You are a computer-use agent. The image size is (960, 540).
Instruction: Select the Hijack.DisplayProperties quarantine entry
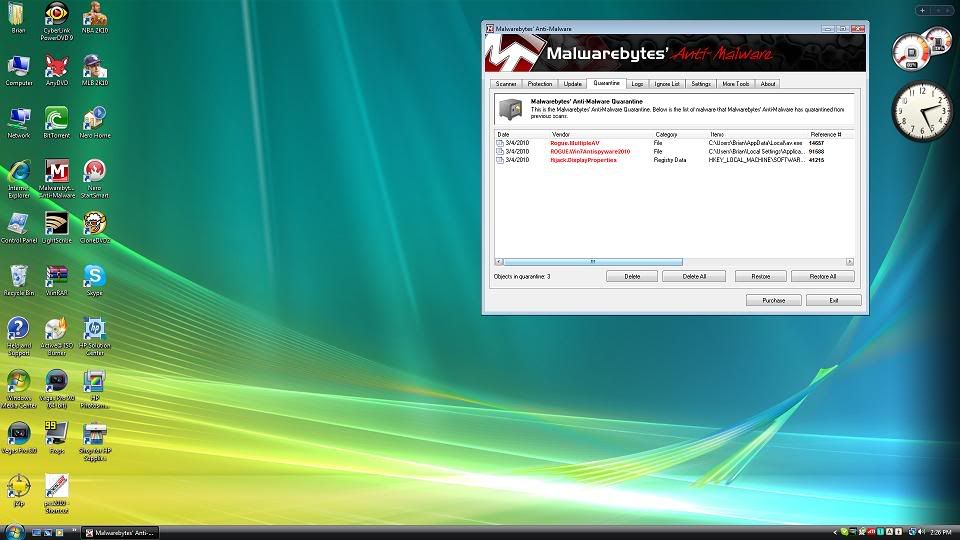674,160
